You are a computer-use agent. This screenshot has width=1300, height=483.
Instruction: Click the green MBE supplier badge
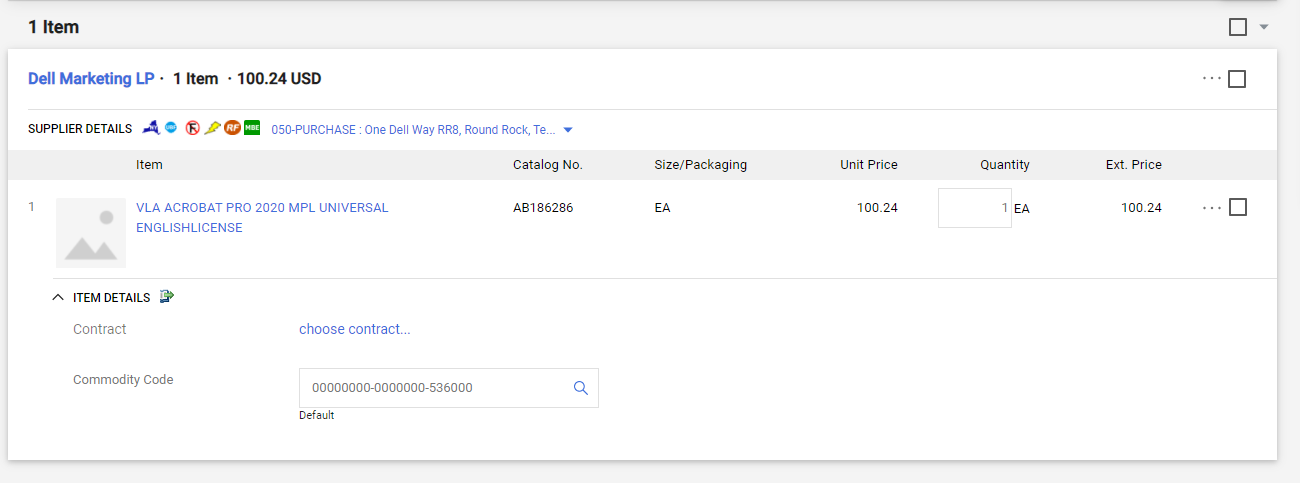click(252, 128)
